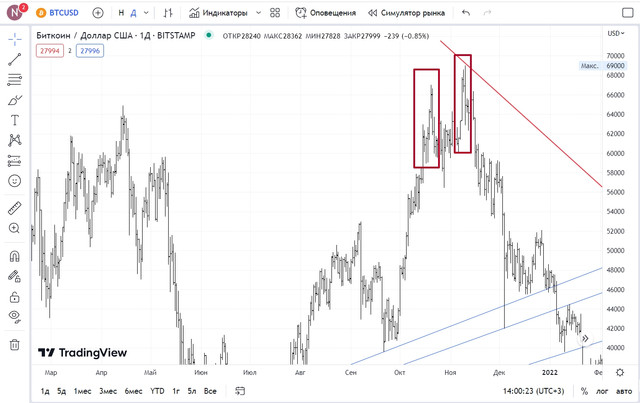640x403 pixels.
Task: Create an alert via Оповещения
Action: 325,13
